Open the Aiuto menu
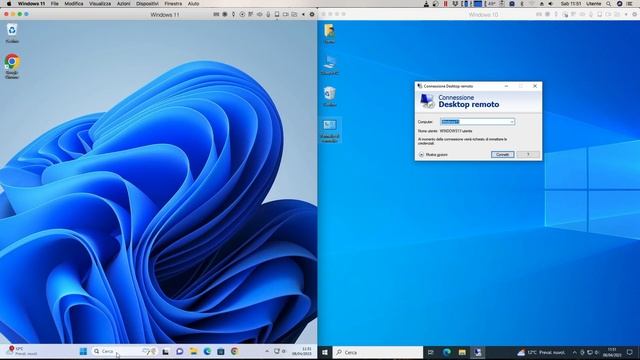 click(193, 4)
